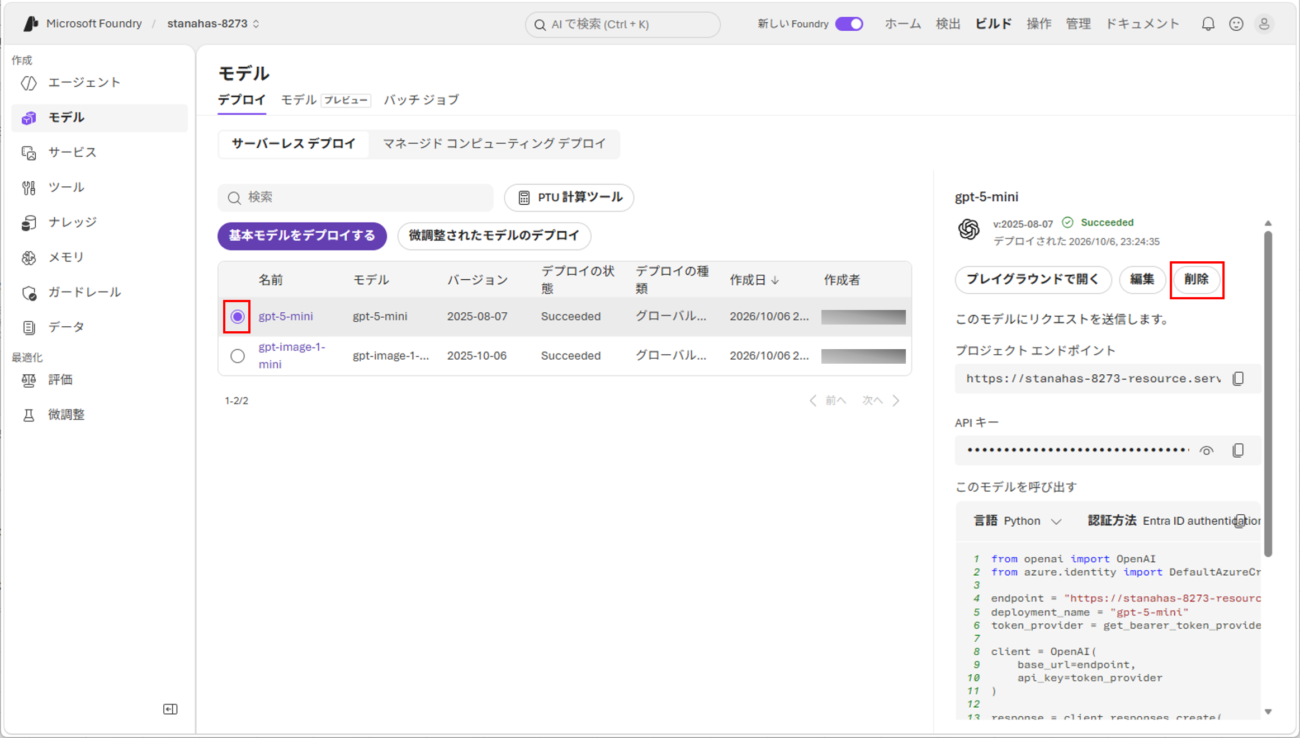
Task: Select the gpt-5-mini radio button
Action: (237, 316)
